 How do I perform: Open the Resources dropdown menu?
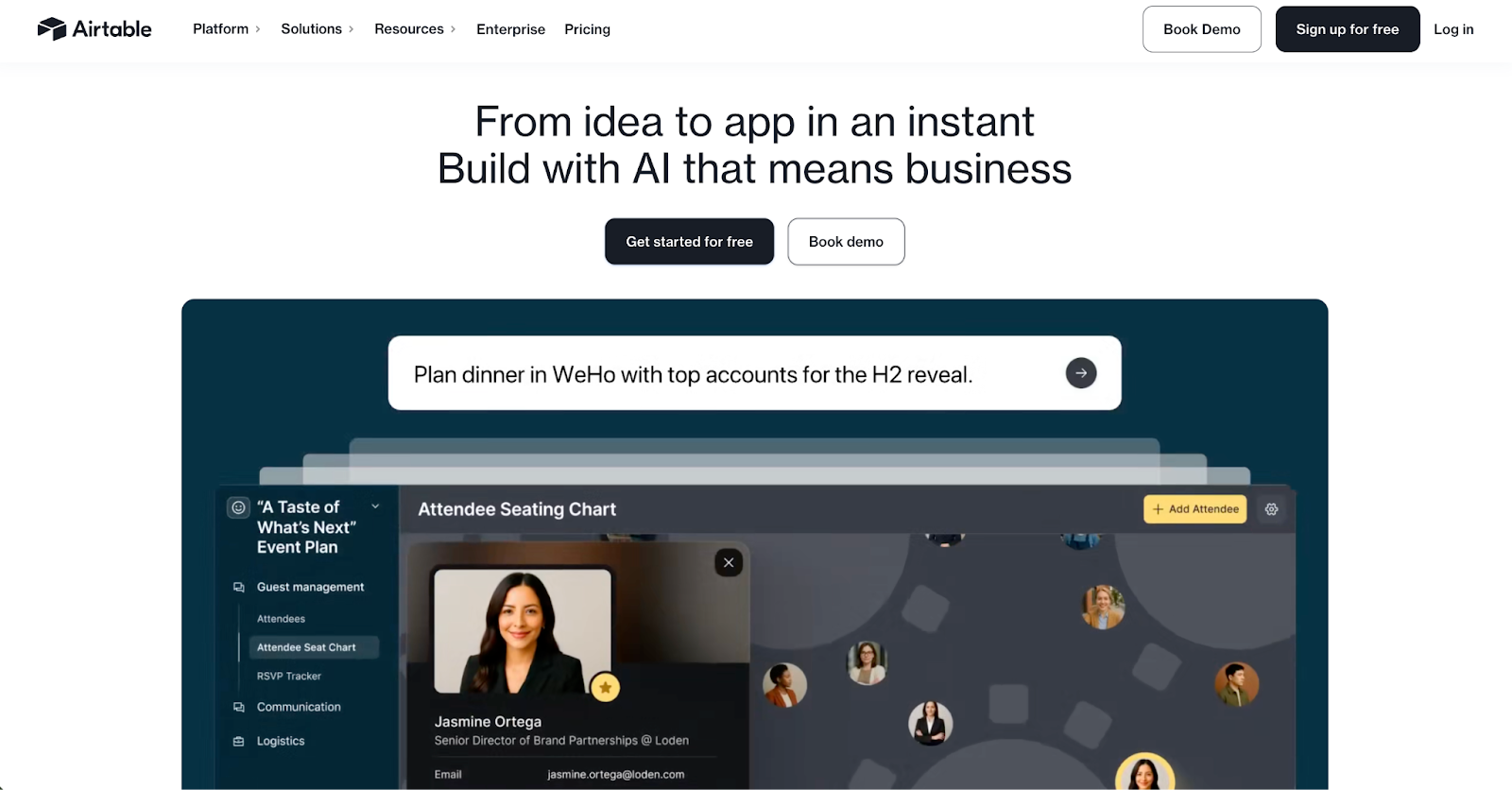point(415,29)
